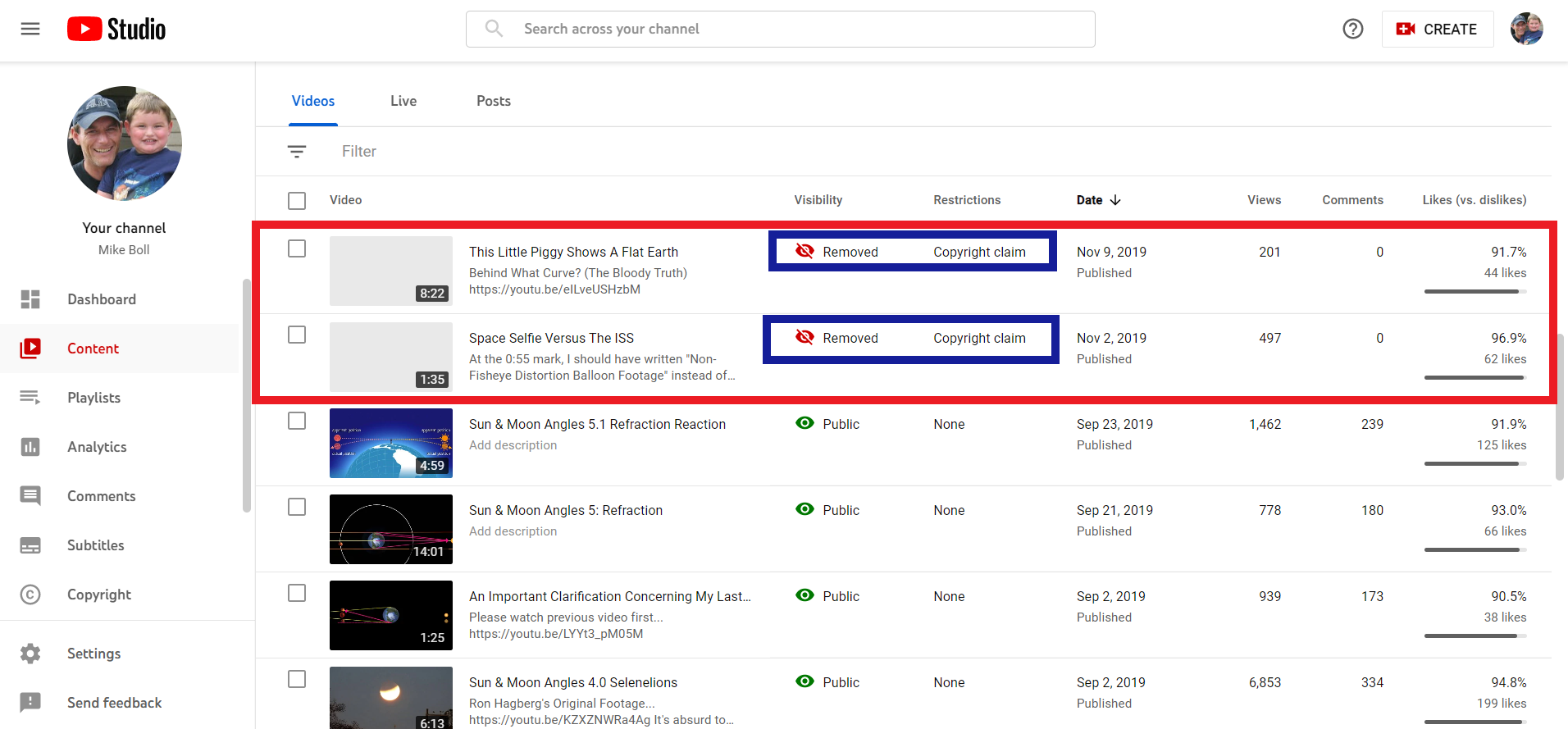Click the Subtitles icon
Screen dimensions: 1568x729
coord(30,545)
